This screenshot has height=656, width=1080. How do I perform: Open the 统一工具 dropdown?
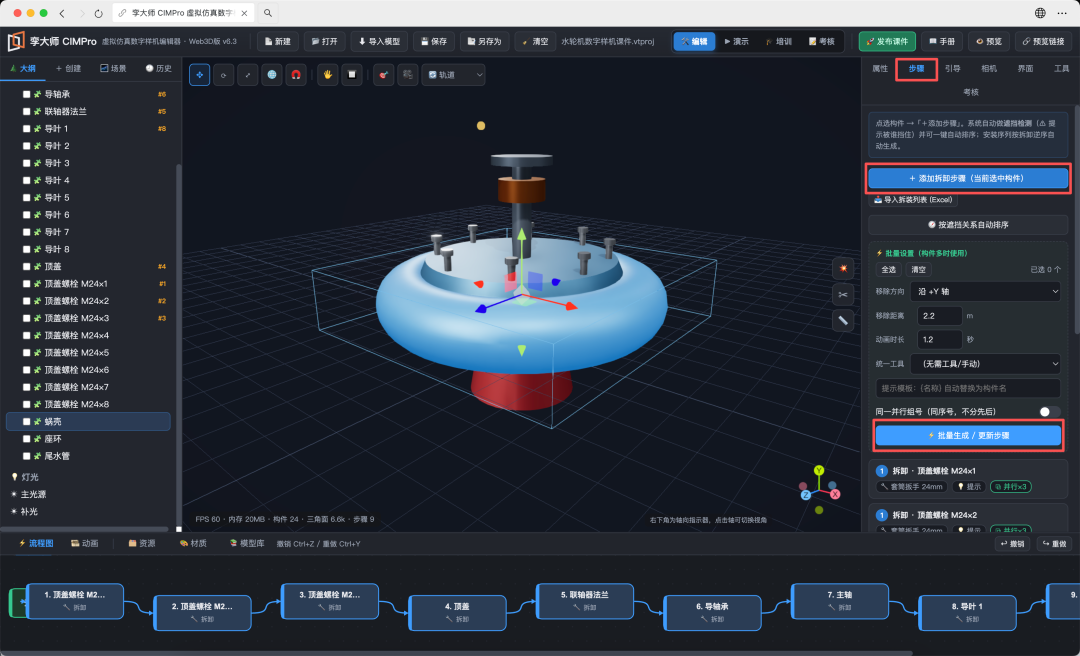[x=985, y=364]
